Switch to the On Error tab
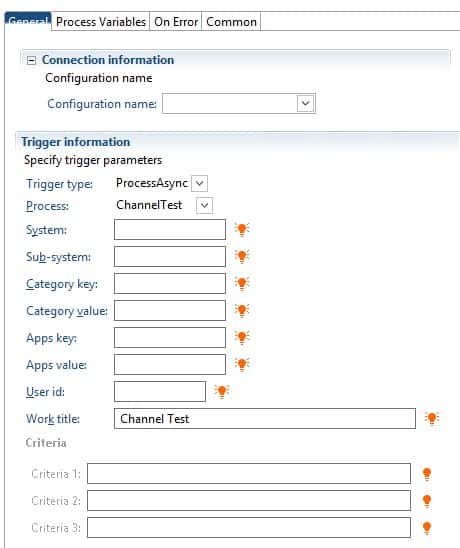This screenshot has height=548, width=460. point(176,22)
